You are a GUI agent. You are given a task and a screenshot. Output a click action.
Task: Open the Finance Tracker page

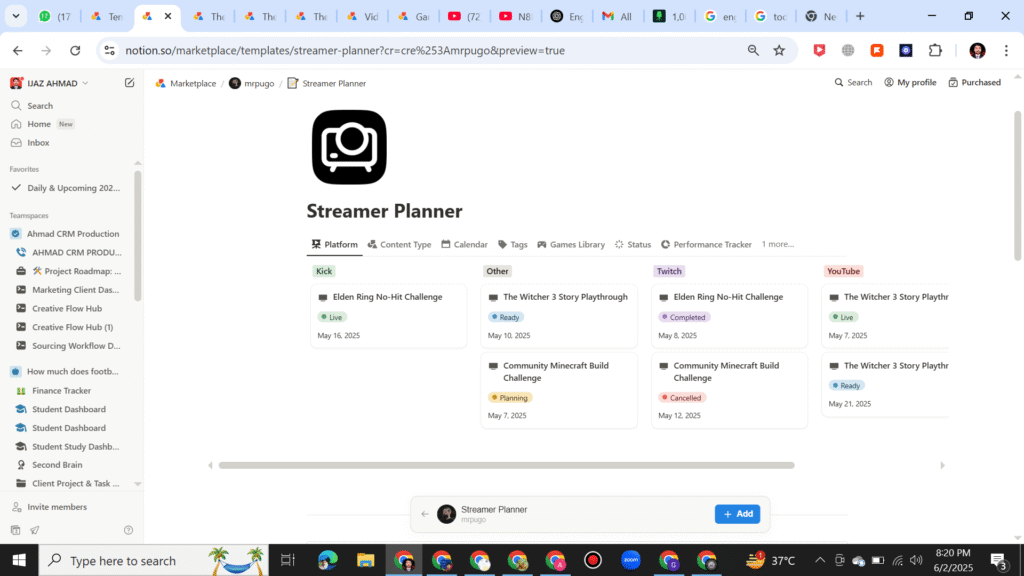tap(61, 391)
